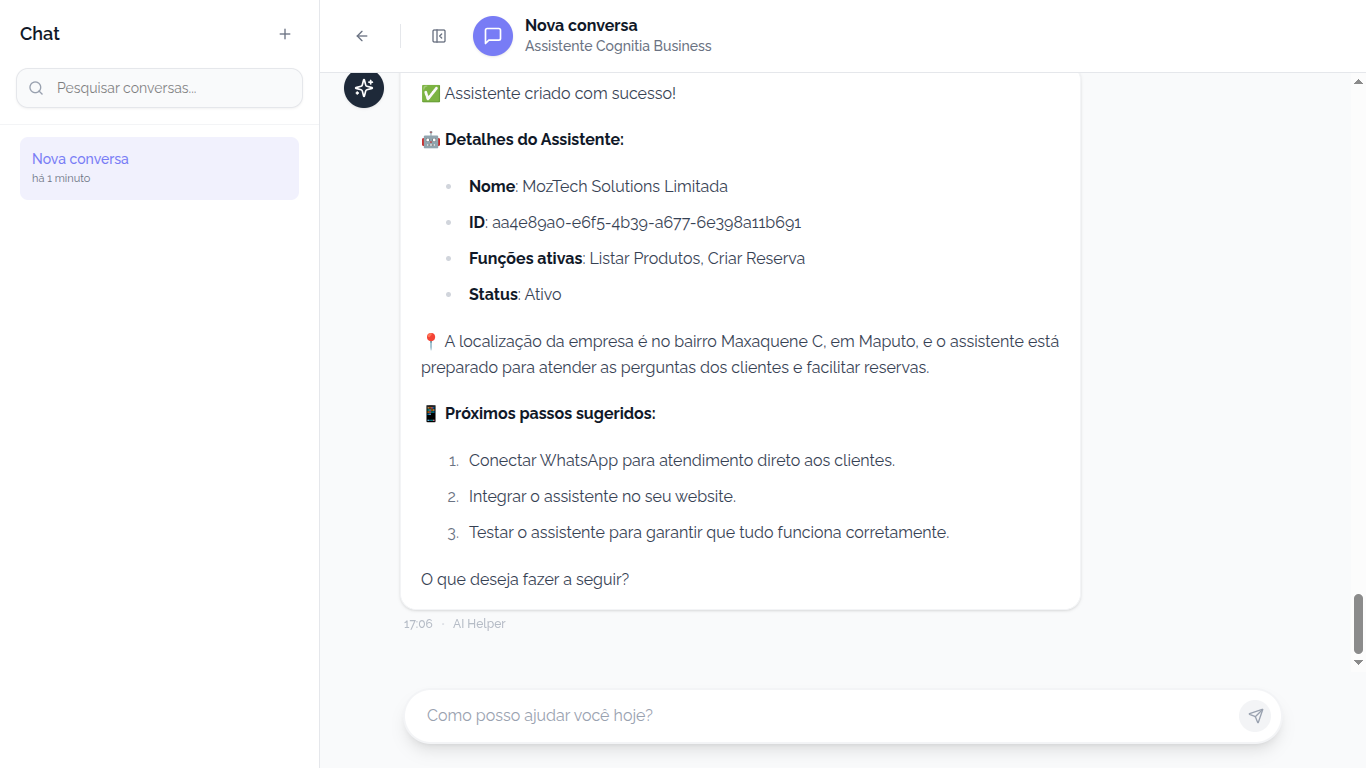Click the Conectar WhatsApp suggested step
This screenshot has width=1366, height=768.
[681, 461]
